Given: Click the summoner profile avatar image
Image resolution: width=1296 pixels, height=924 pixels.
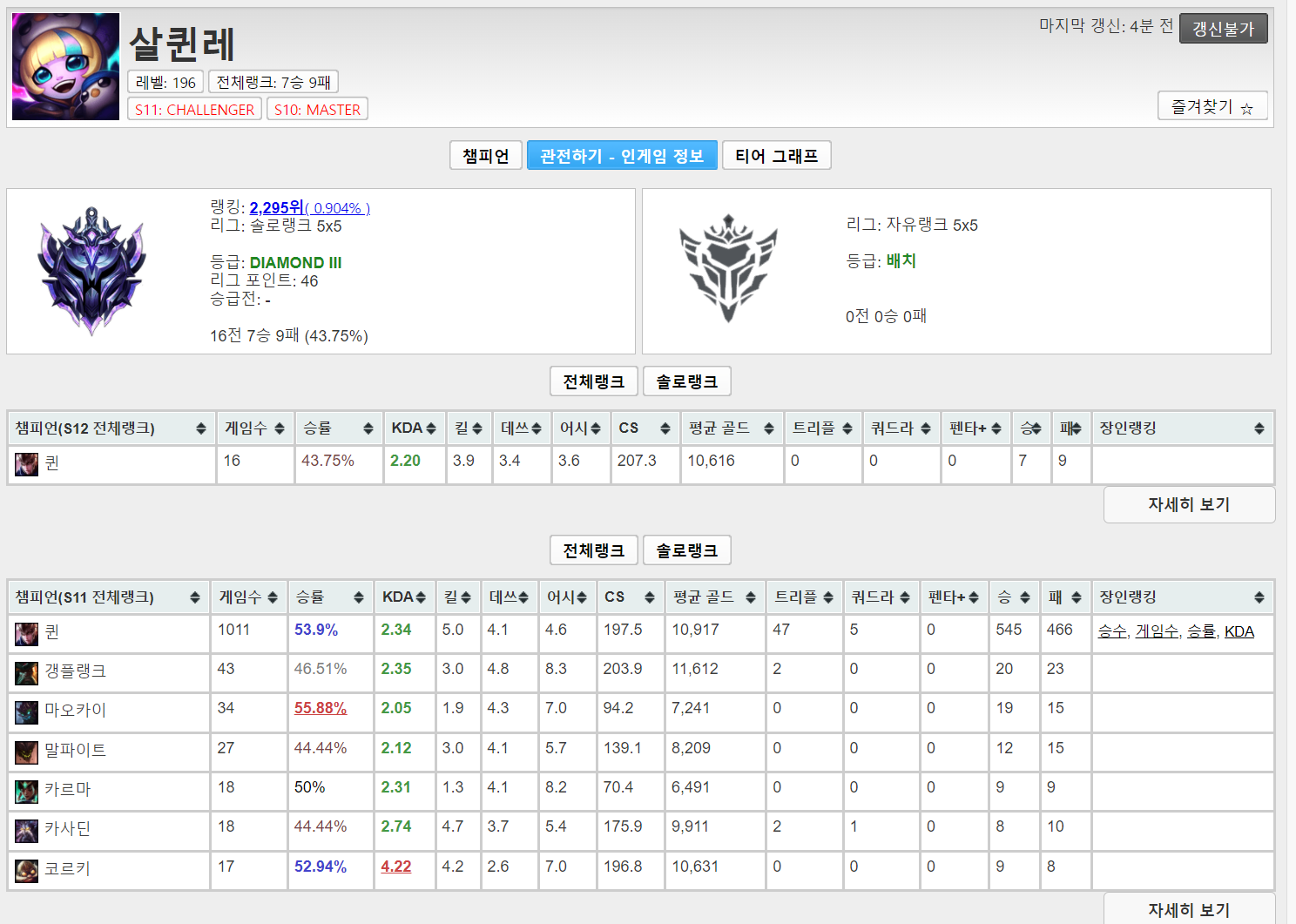Looking at the screenshot, I should click(x=65, y=66).
